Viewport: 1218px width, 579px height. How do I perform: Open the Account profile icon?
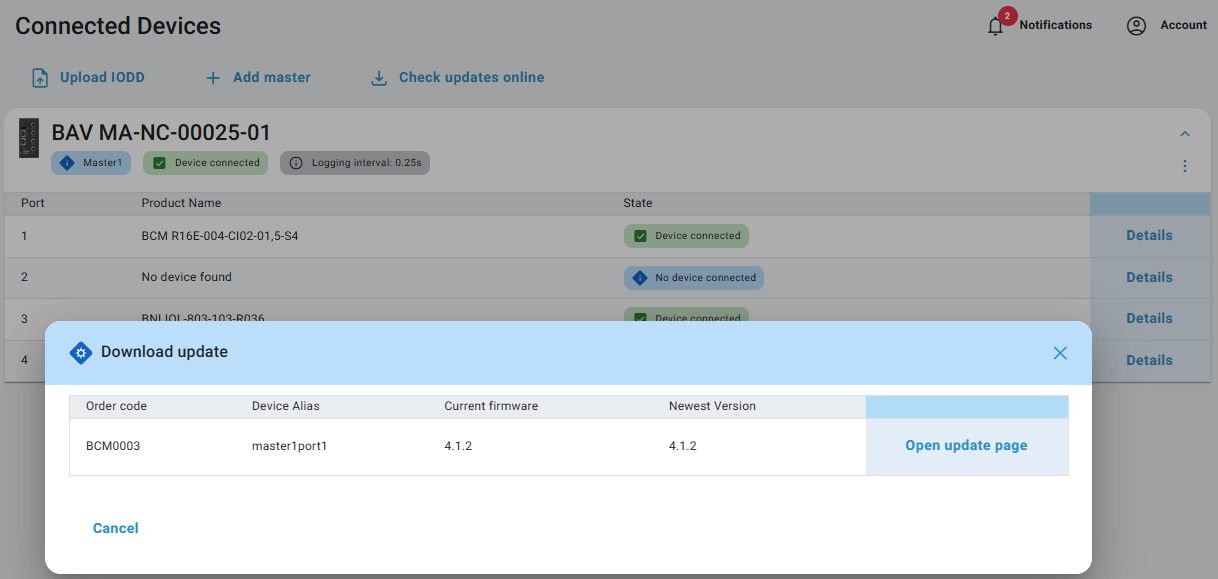[x=1136, y=26]
